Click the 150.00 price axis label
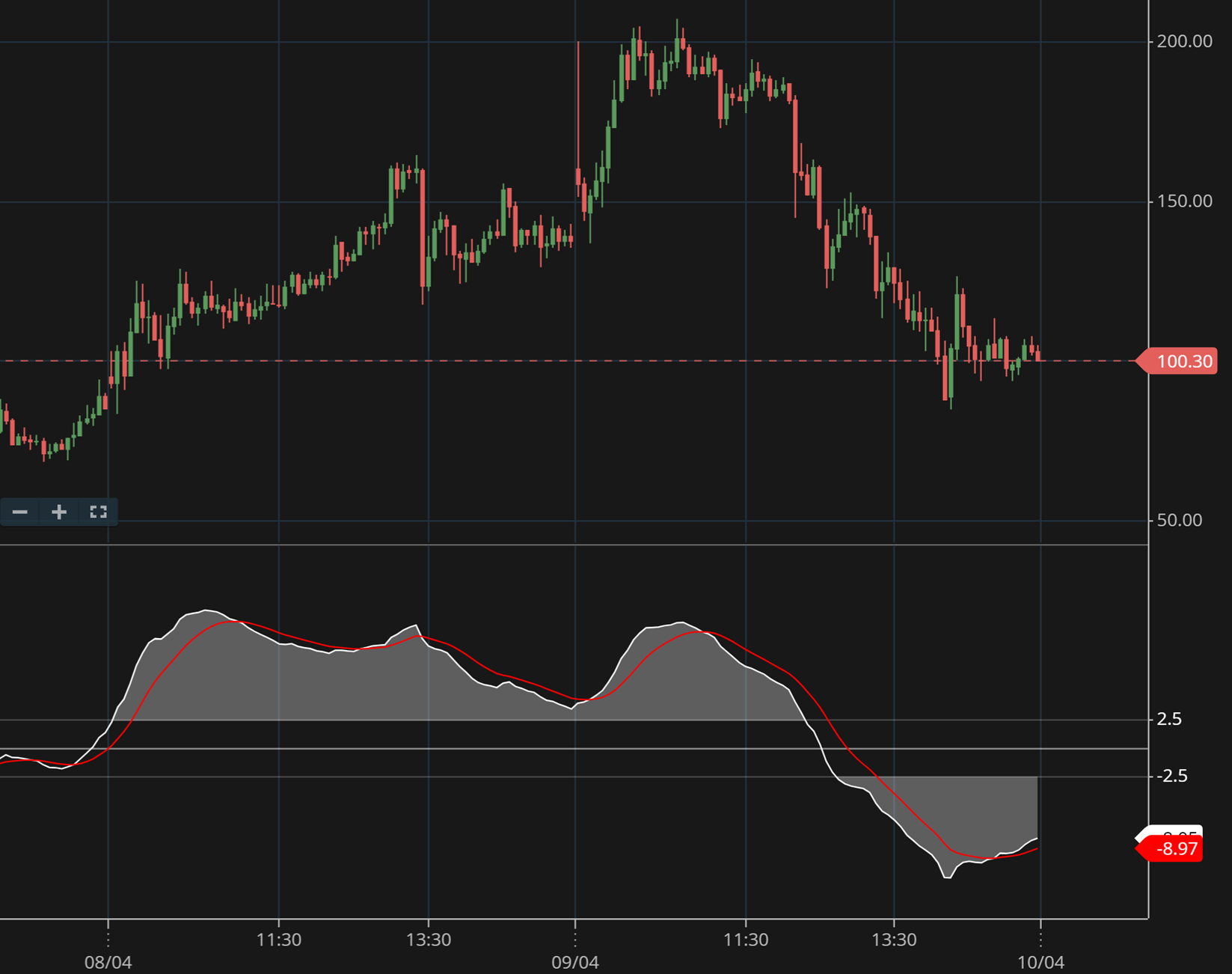Viewport: 1232px width, 974px height. (1183, 201)
